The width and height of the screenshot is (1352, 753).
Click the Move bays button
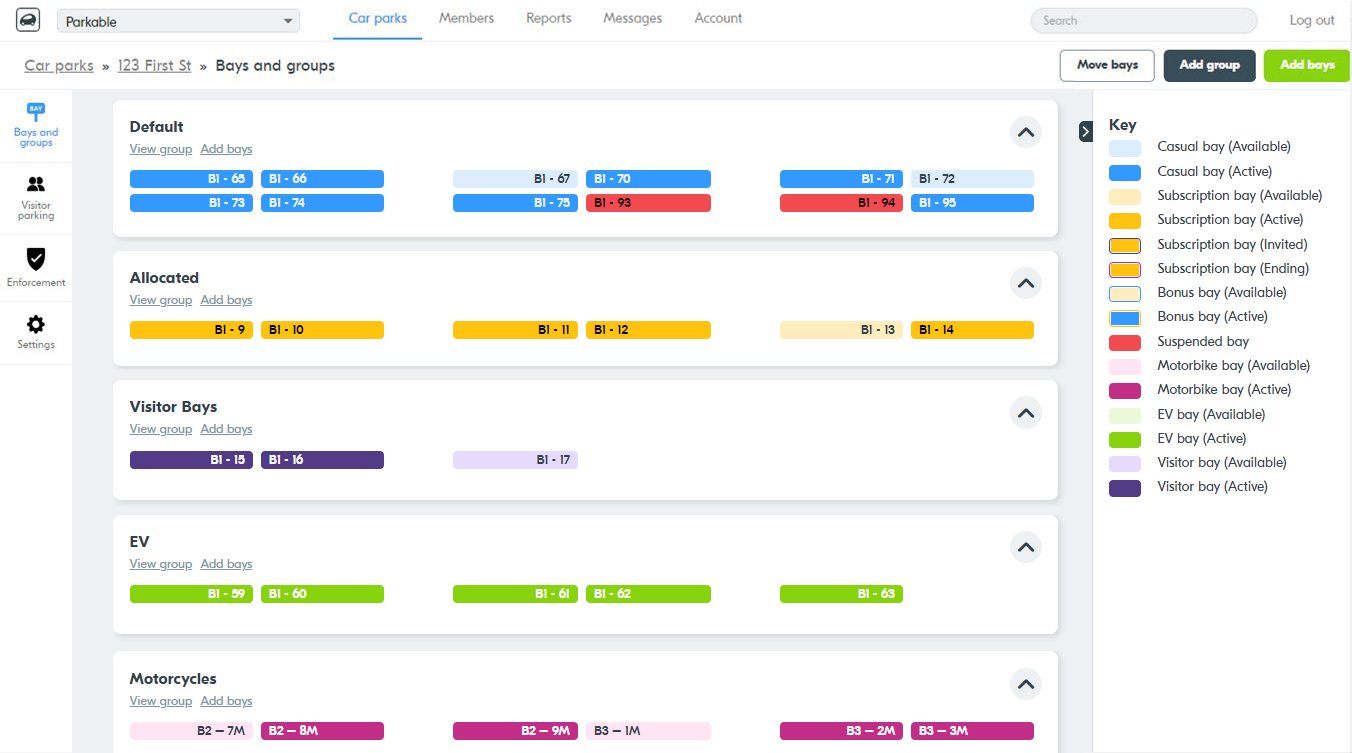(x=1107, y=65)
